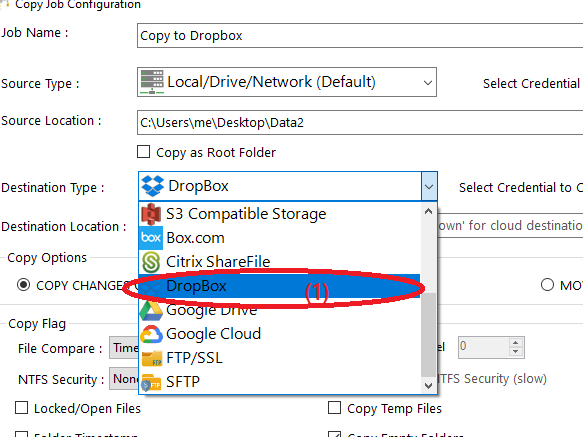The width and height of the screenshot is (583, 437).
Task: Click the Source Location path field
Action: (360, 122)
